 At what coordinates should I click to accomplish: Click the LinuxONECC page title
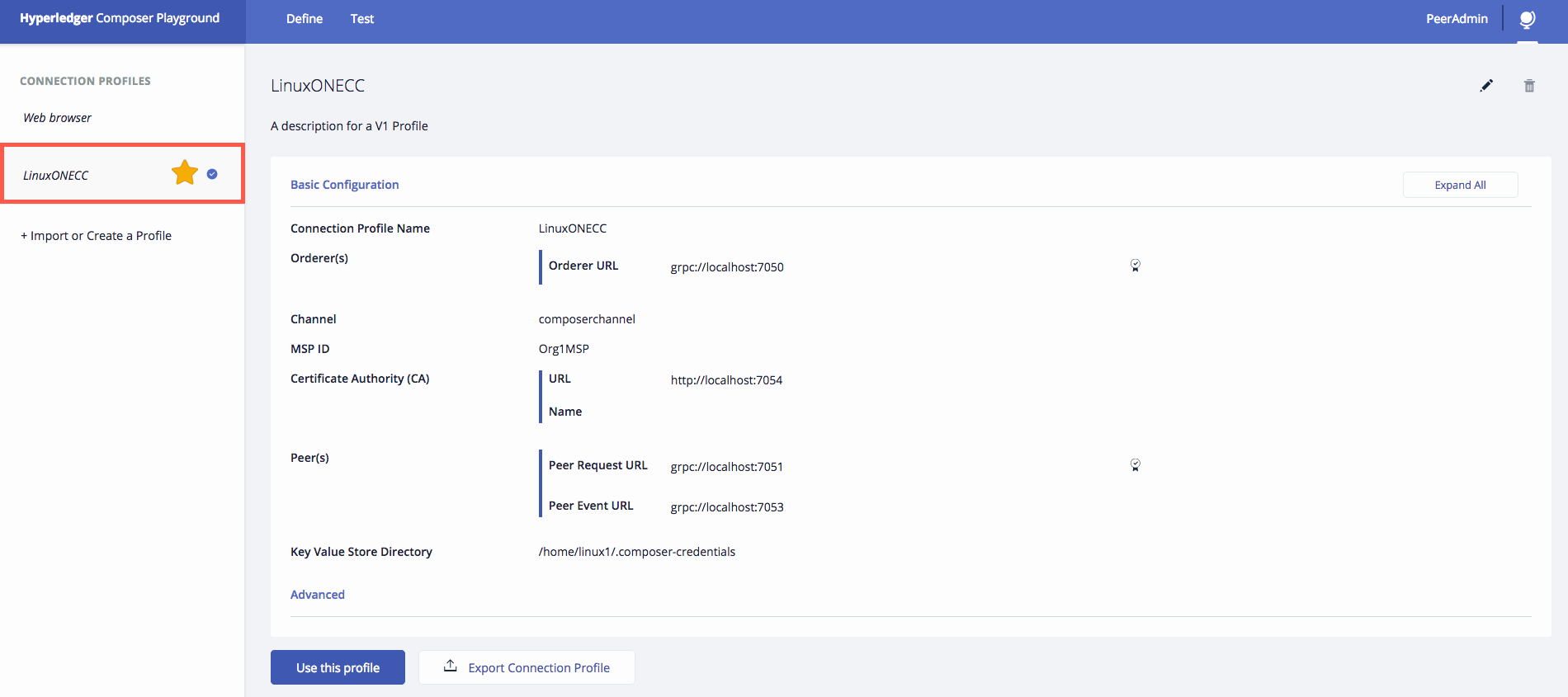318,86
